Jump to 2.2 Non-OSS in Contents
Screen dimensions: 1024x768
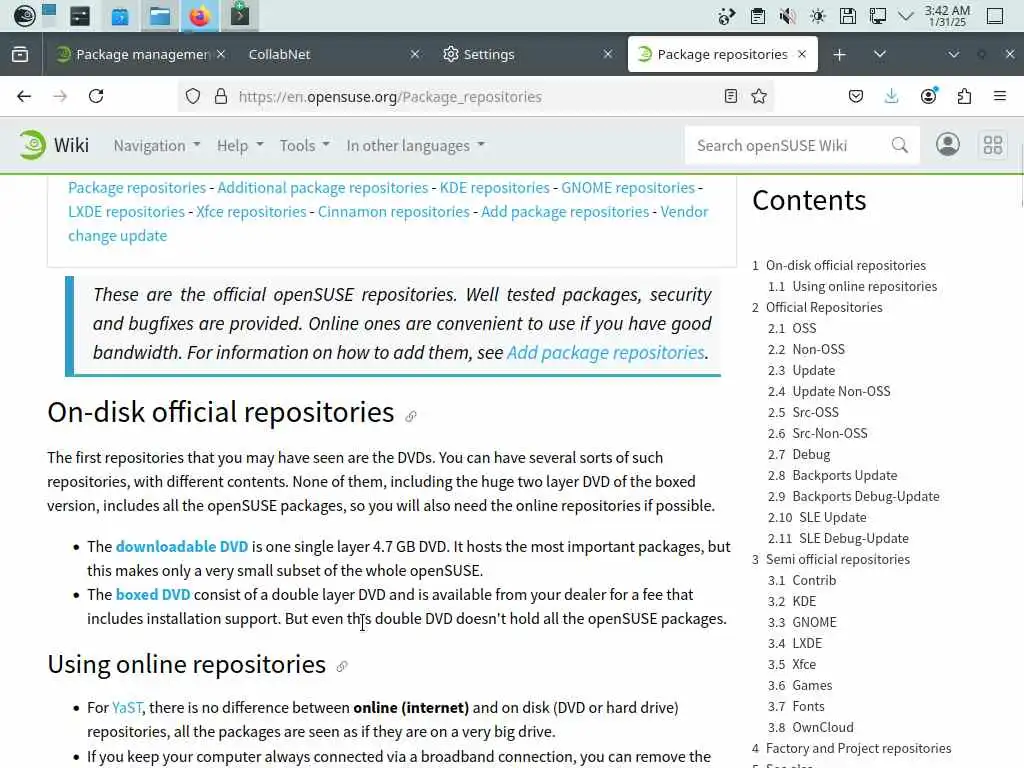point(818,349)
